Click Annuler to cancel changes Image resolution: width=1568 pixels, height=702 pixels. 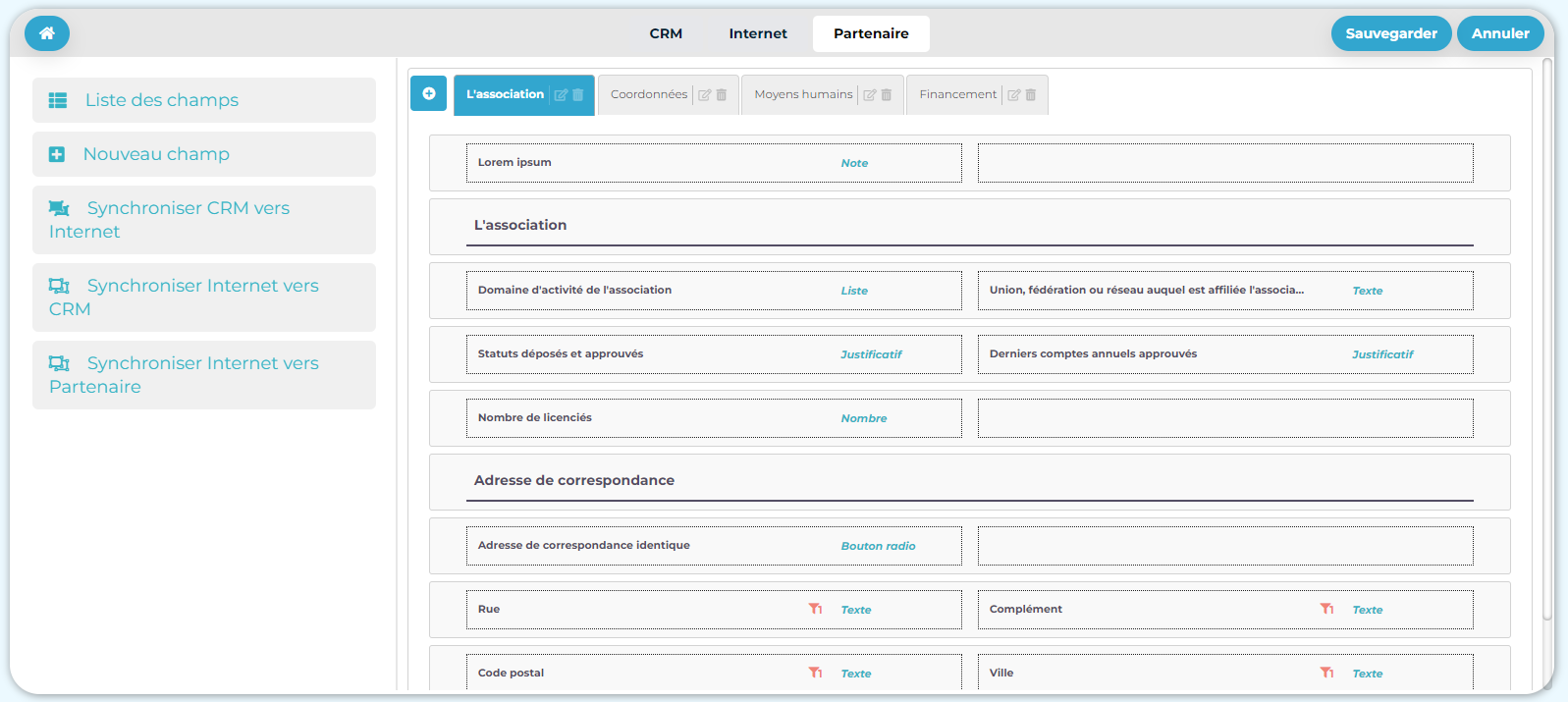click(x=1499, y=33)
